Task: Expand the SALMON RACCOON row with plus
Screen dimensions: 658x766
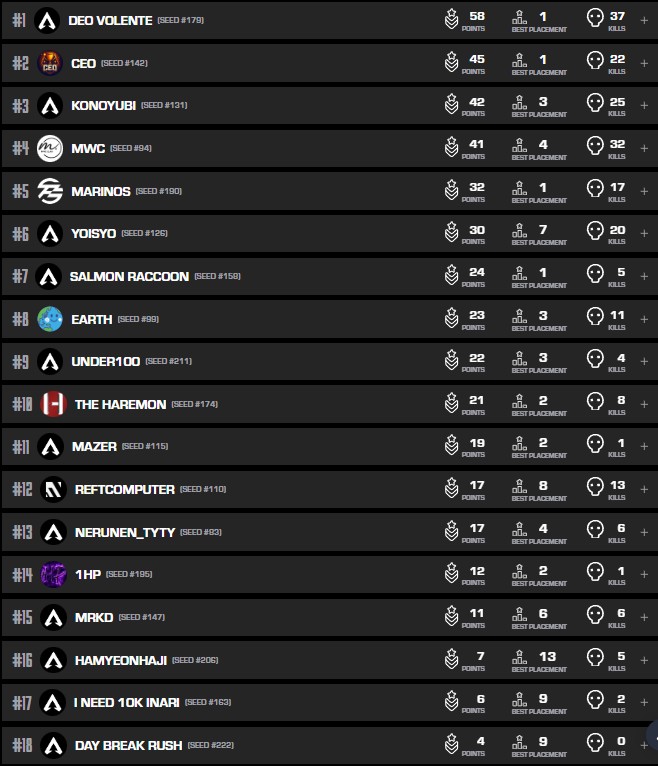Action: (644, 276)
